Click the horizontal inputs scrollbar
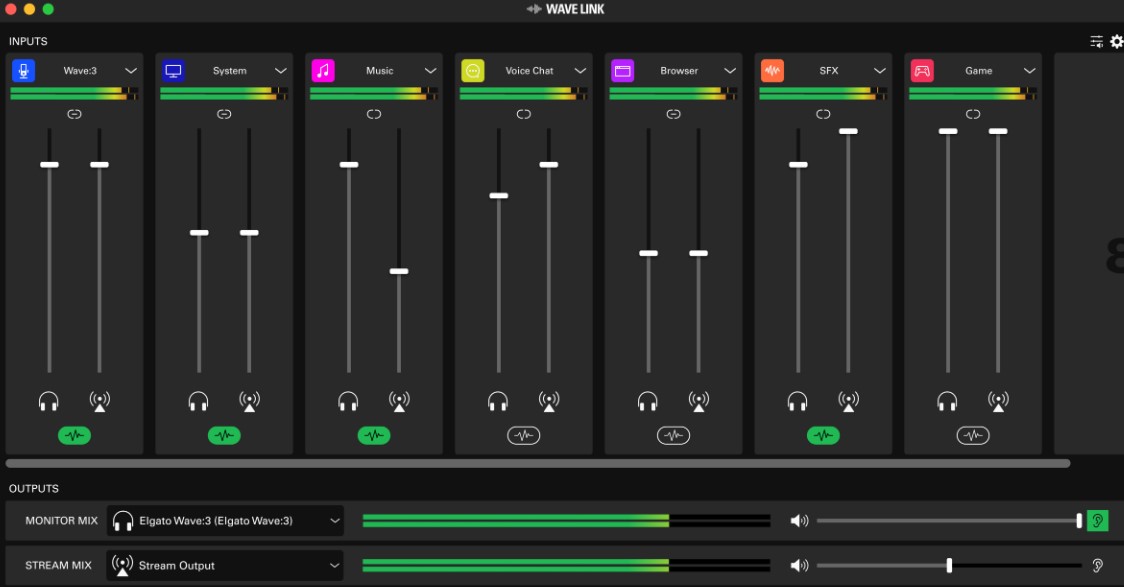This screenshot has height=587, width=1124. (538, 464)
